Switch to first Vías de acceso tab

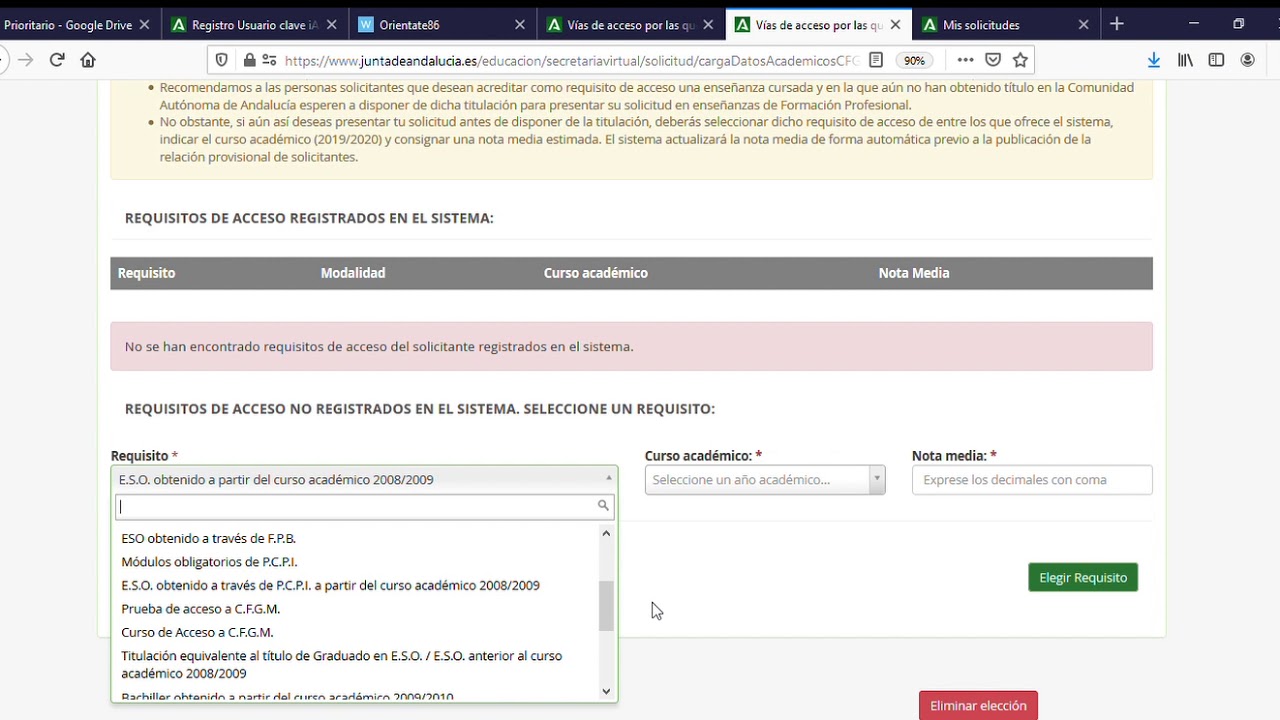(630, 25)
